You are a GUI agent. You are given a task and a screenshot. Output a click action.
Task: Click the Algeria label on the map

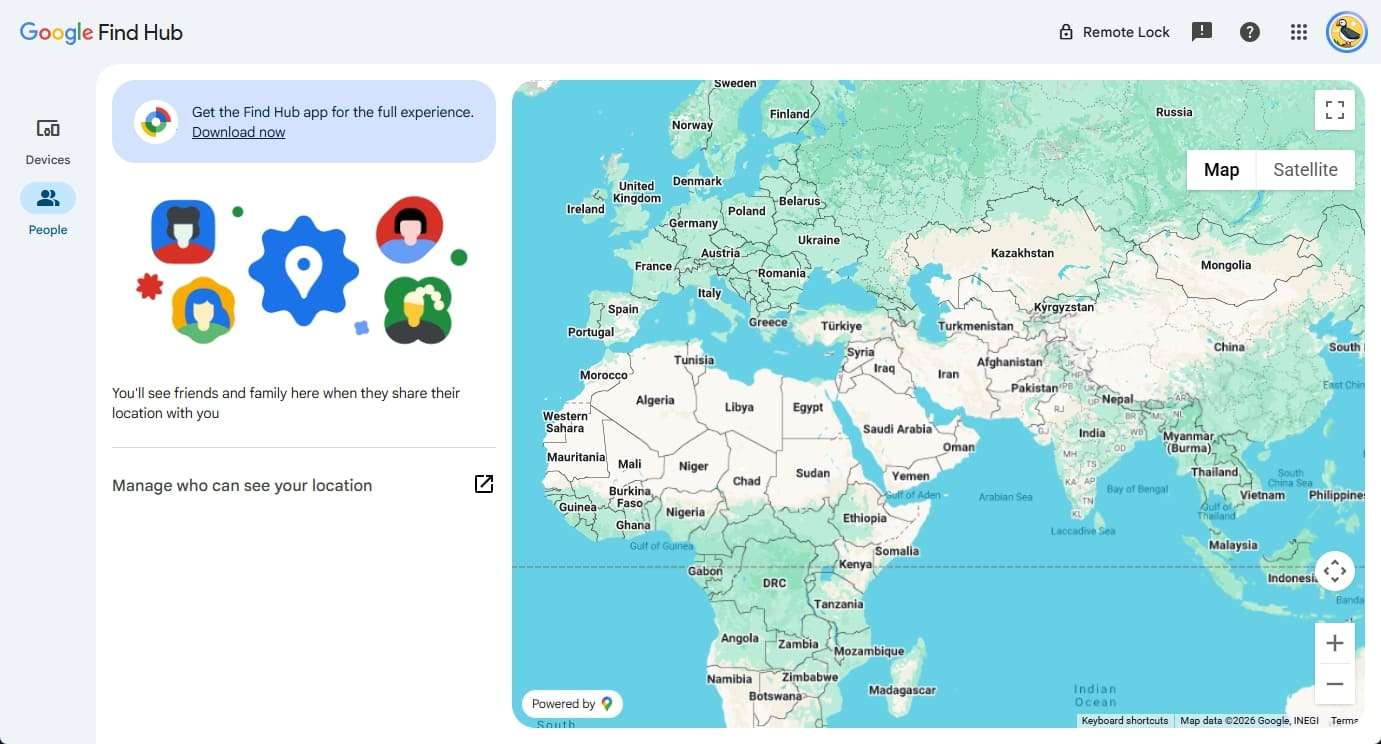click(655, 400)
